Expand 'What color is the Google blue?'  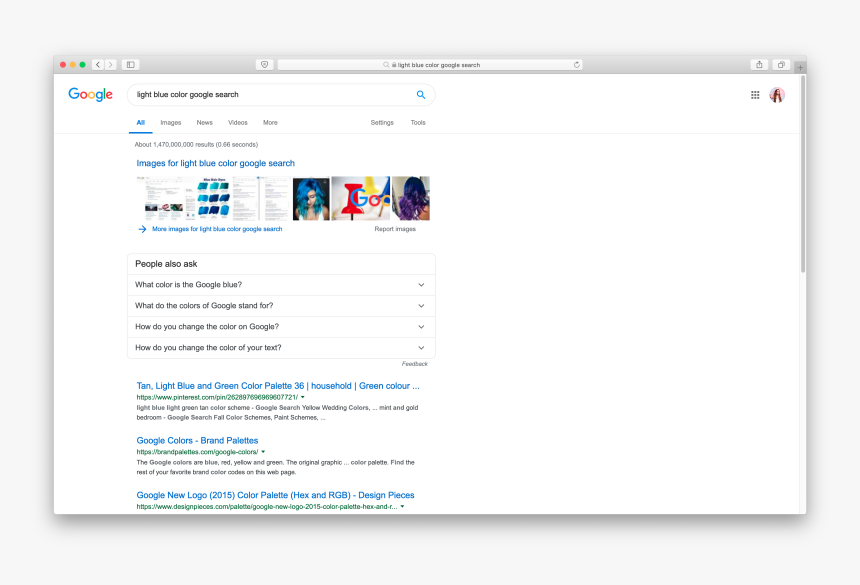coord(281,285)
